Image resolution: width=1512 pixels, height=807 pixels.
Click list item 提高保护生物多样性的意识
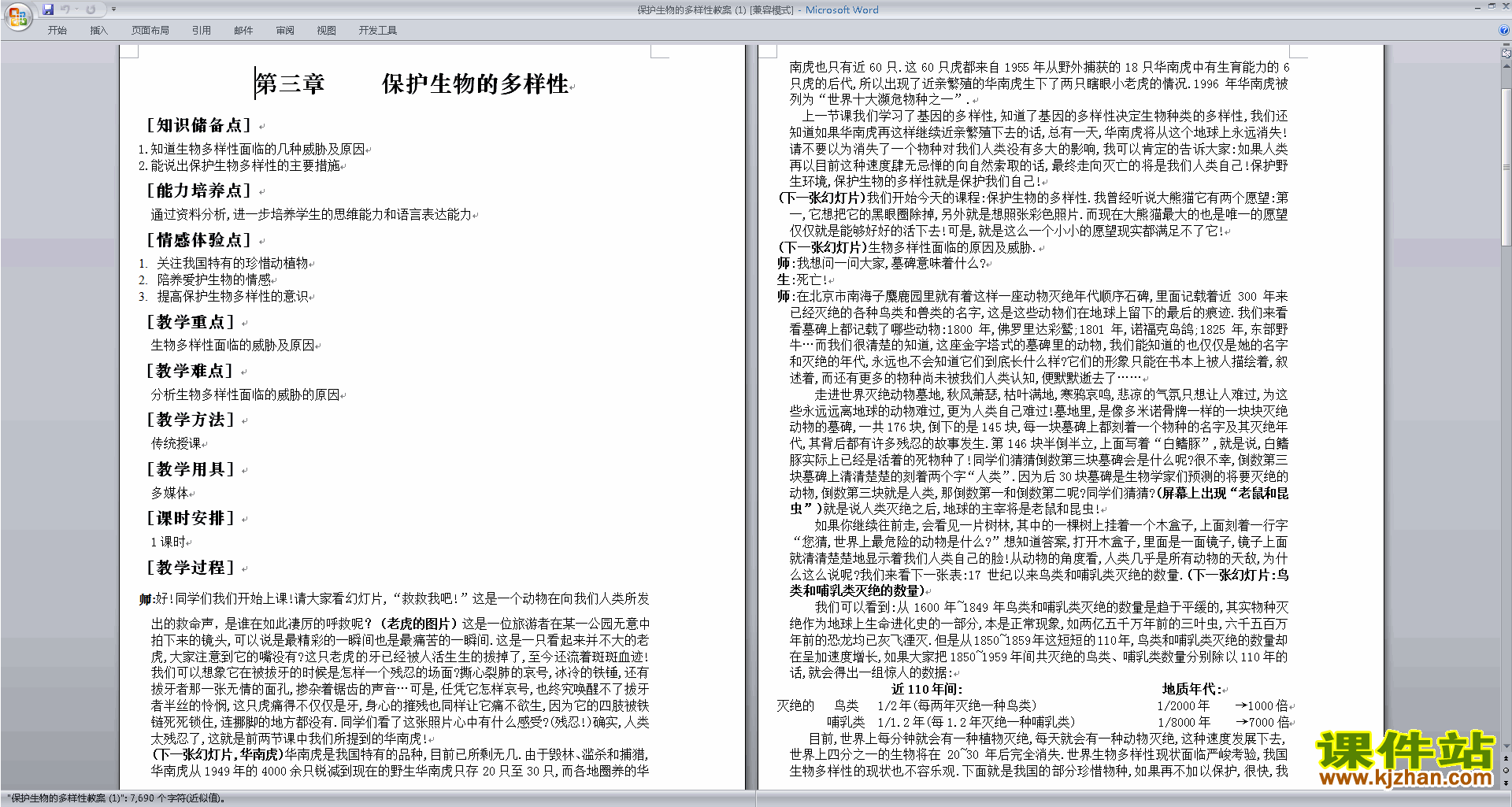232,296
